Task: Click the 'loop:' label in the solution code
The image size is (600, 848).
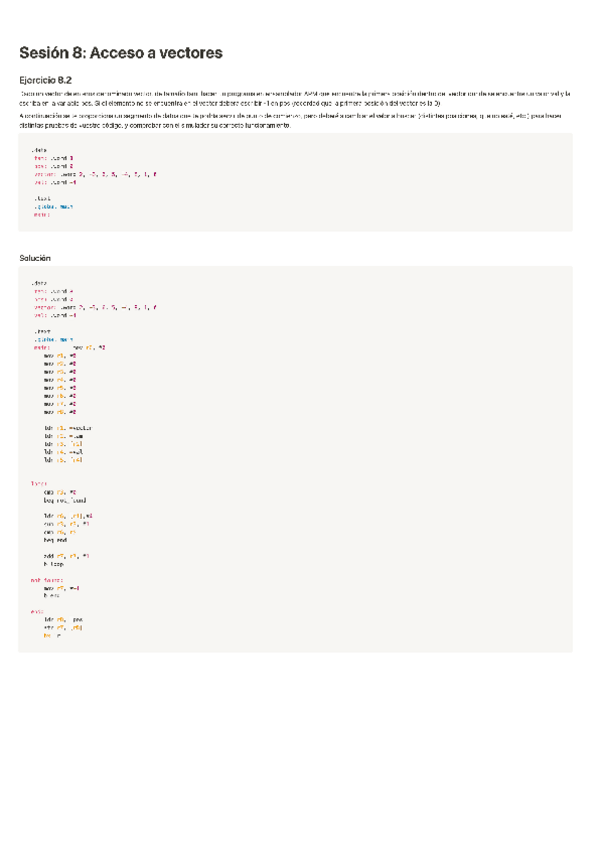Action: (x=40, y=483)
